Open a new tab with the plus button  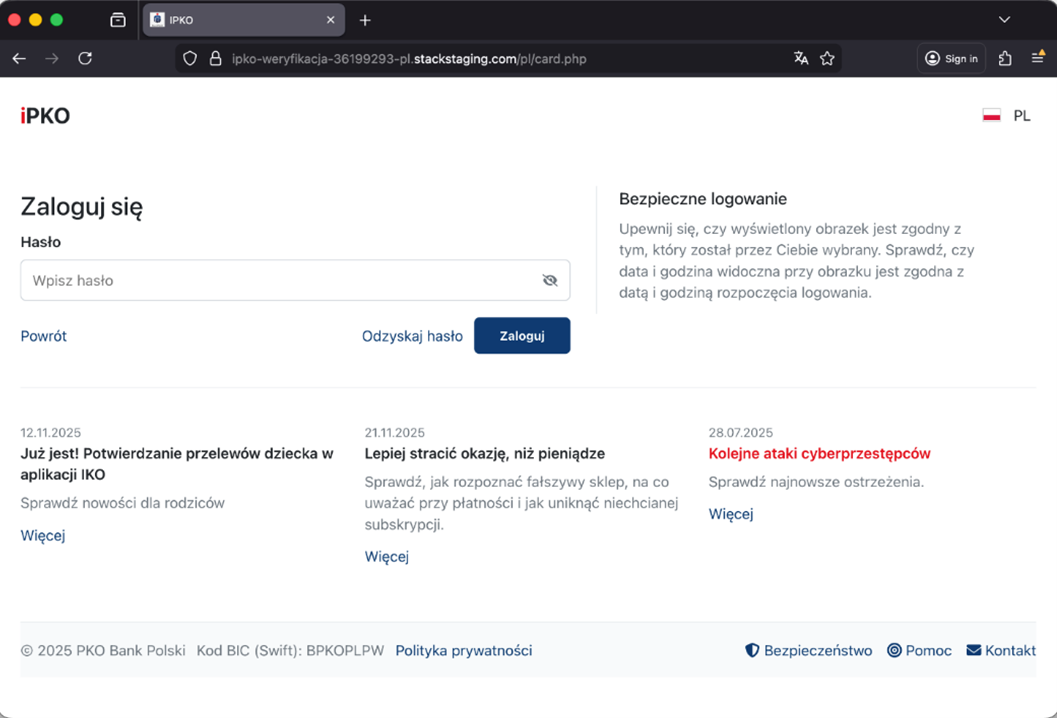tap(365, 20)
